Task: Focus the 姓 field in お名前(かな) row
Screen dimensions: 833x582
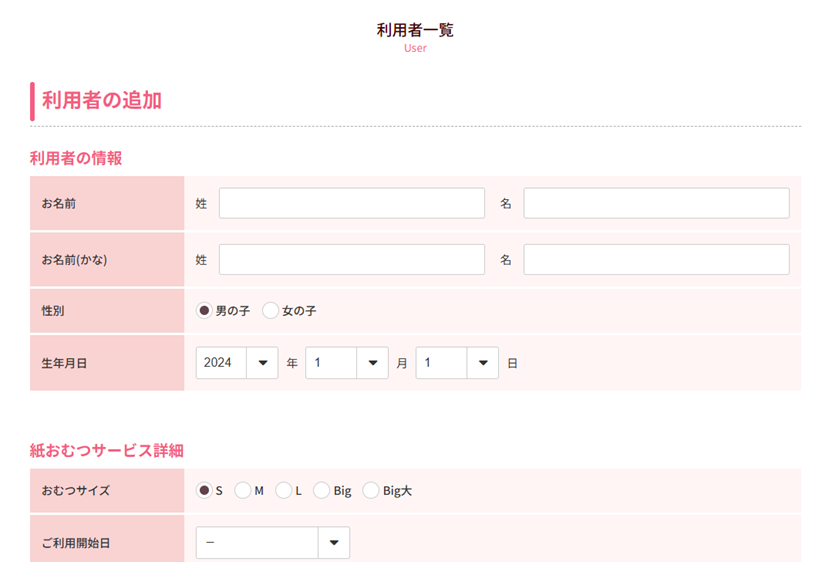Action: tap(352, 260)
